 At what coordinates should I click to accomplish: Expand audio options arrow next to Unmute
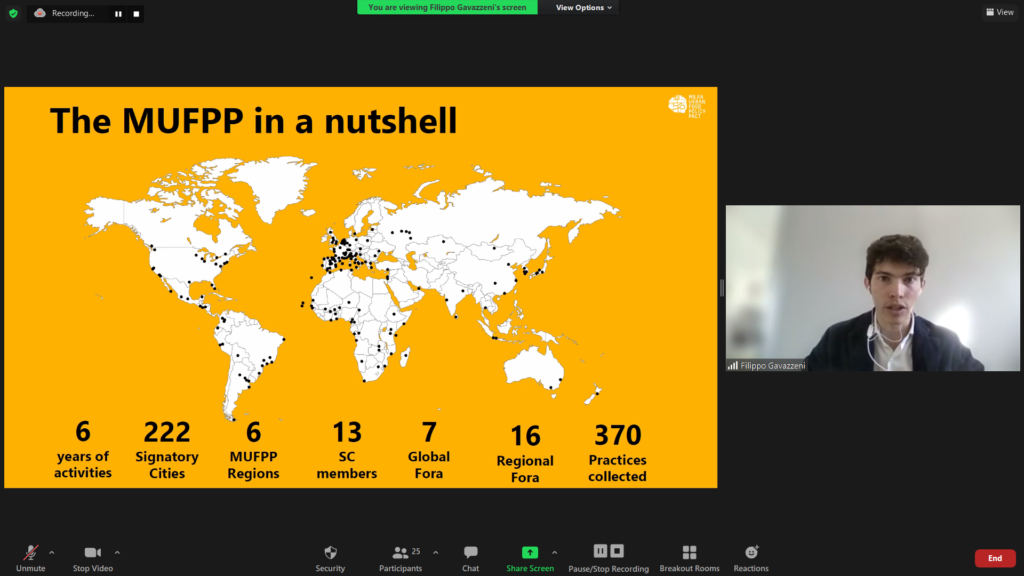coord(52,552)
